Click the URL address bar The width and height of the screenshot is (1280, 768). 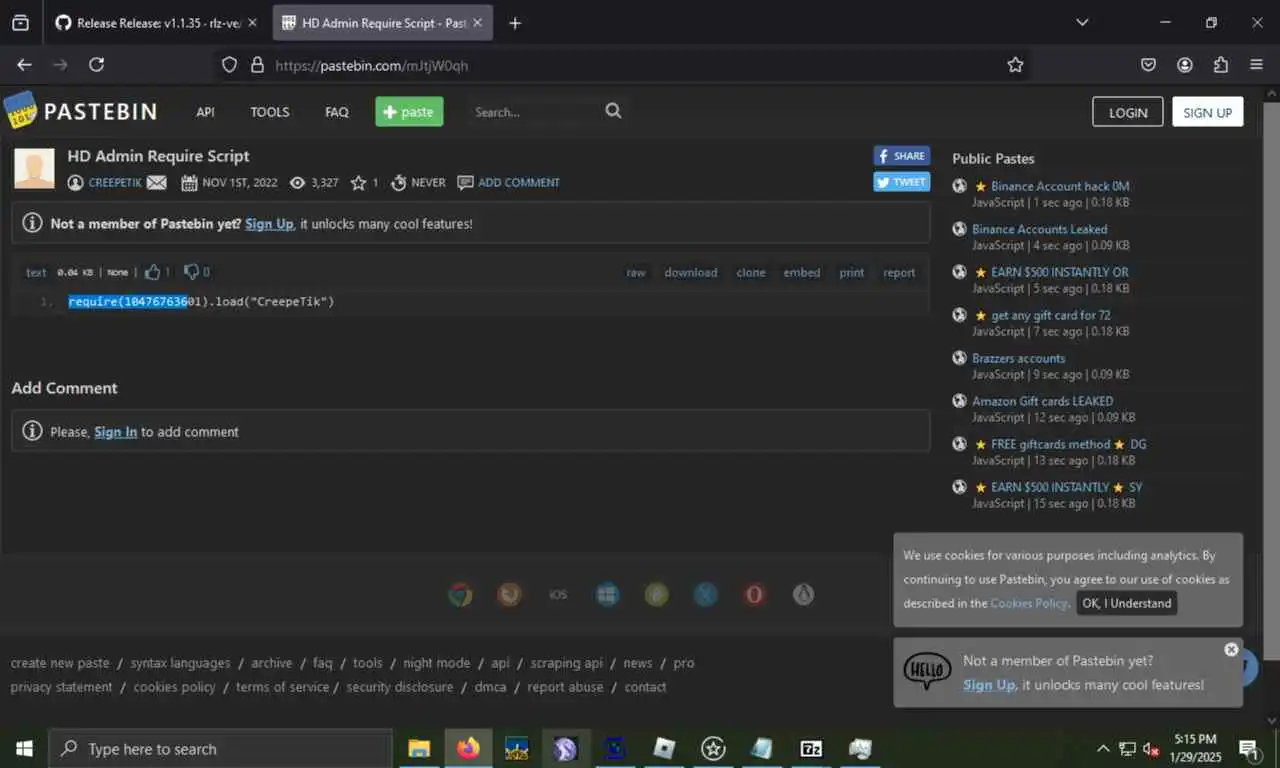(x=620, y=65)
